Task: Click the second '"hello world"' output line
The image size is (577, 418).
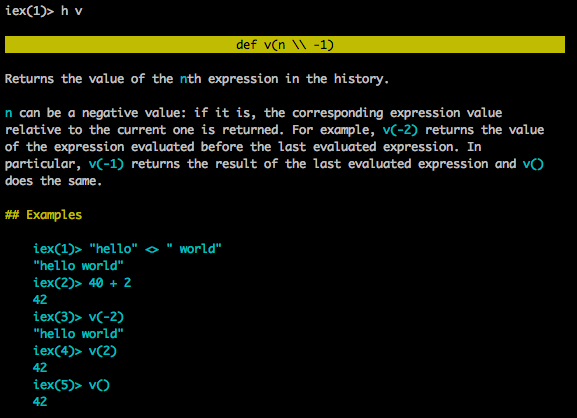Action: (x=78, y=334)
